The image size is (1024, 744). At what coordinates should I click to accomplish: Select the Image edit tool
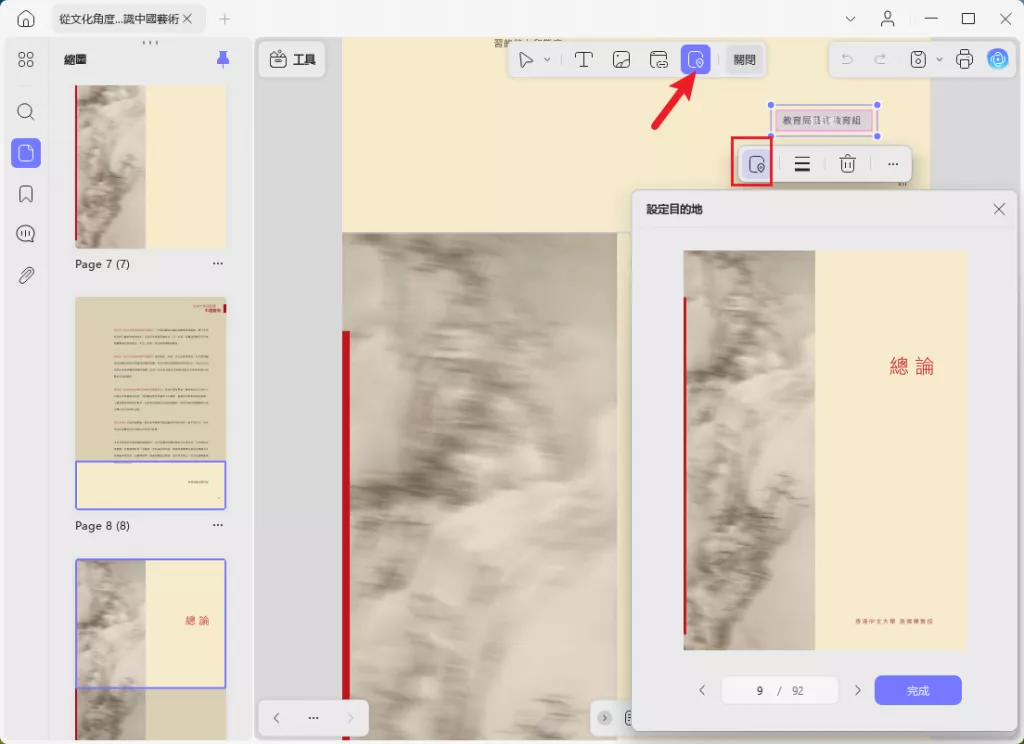(621, 59)
